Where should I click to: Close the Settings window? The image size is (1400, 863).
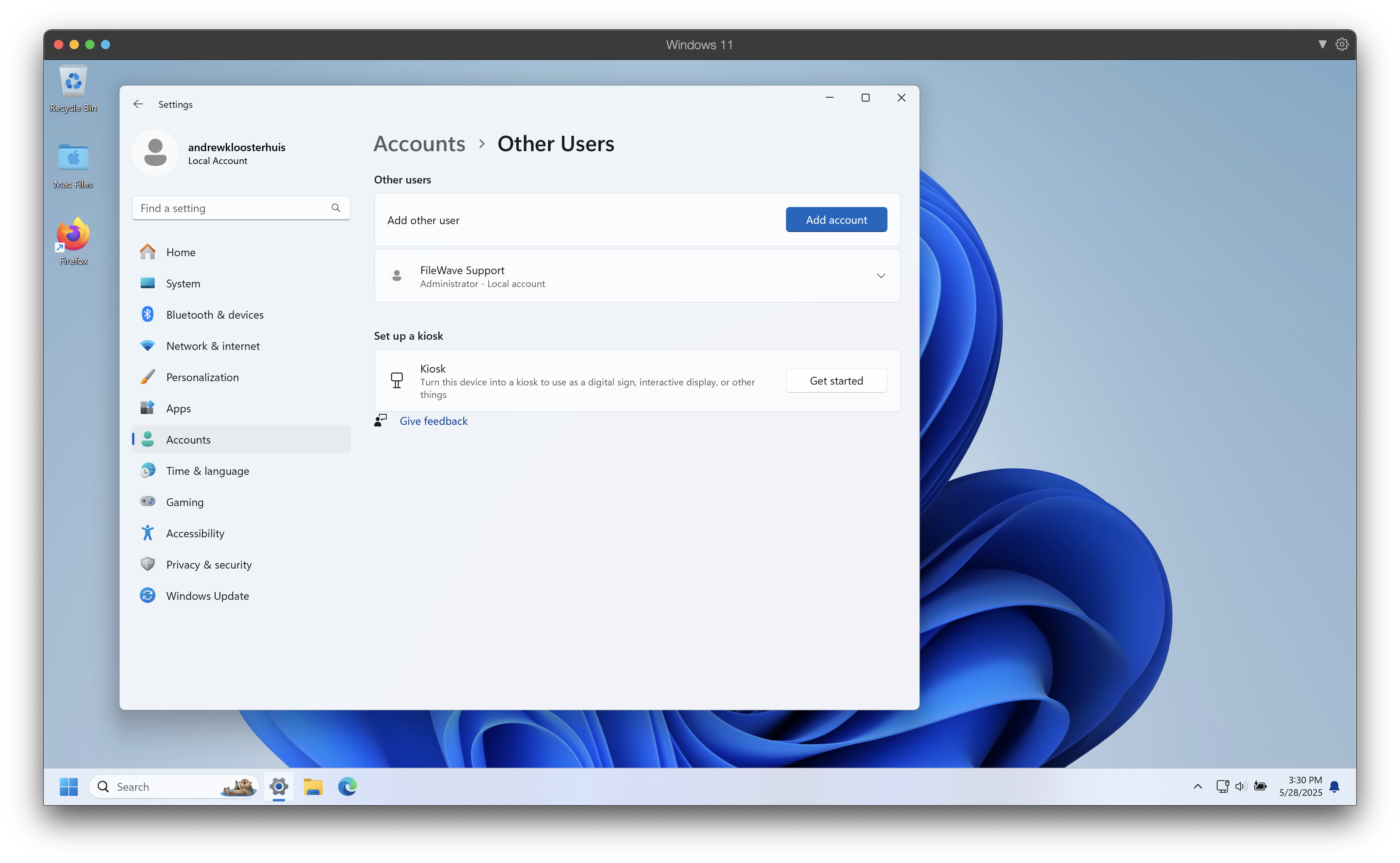[901, 98]
